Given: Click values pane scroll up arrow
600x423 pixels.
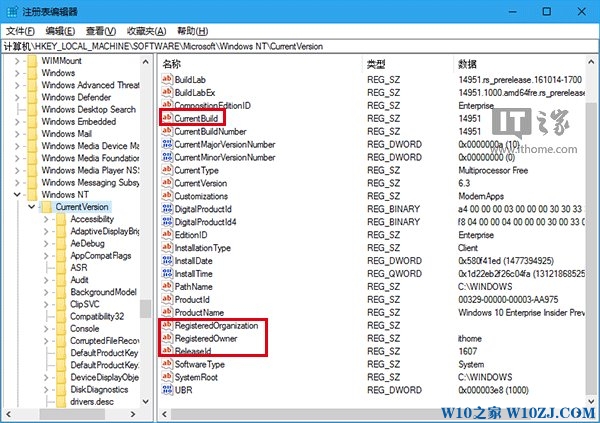Looking at the screenshot, I should click(x=592, y=61).
